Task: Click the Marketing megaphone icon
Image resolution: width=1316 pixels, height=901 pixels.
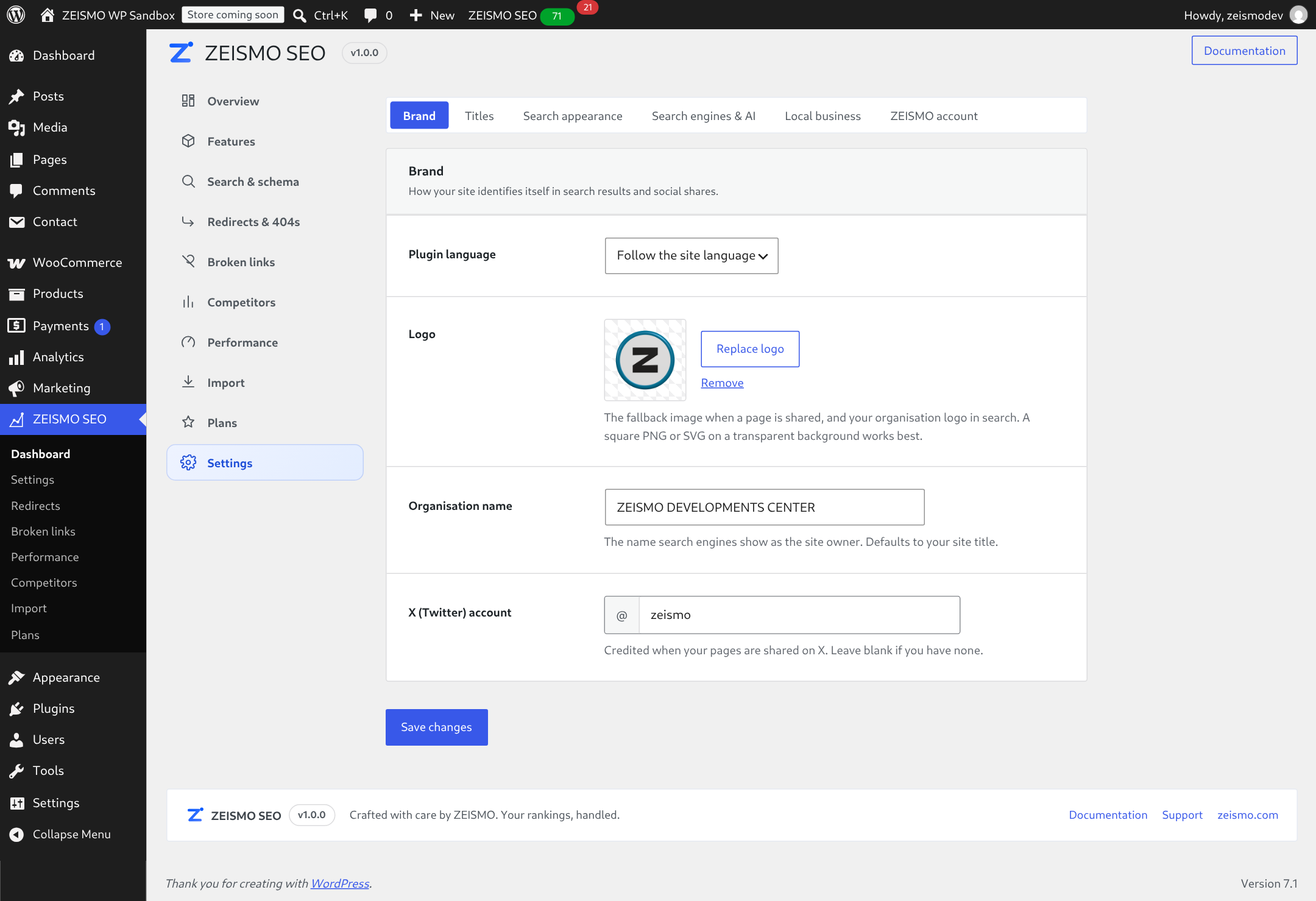Action: coord(16,388)
